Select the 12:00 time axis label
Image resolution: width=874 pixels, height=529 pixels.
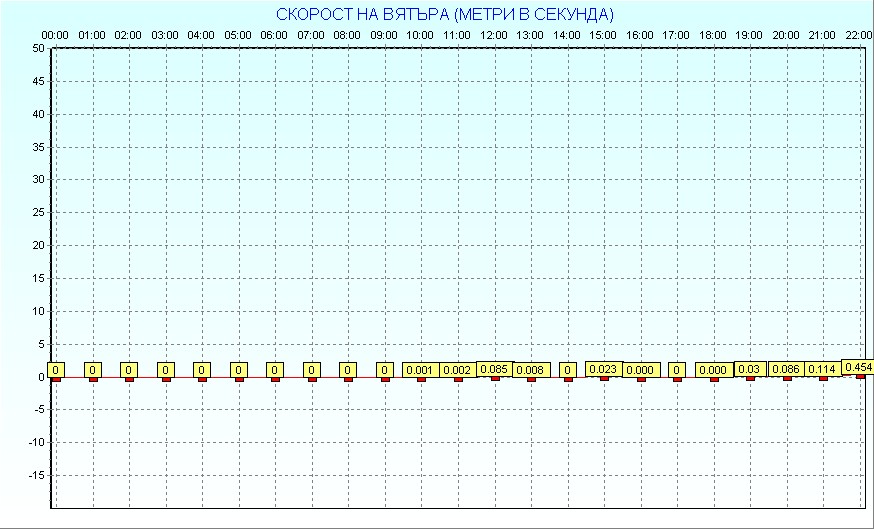pos(494,35)
